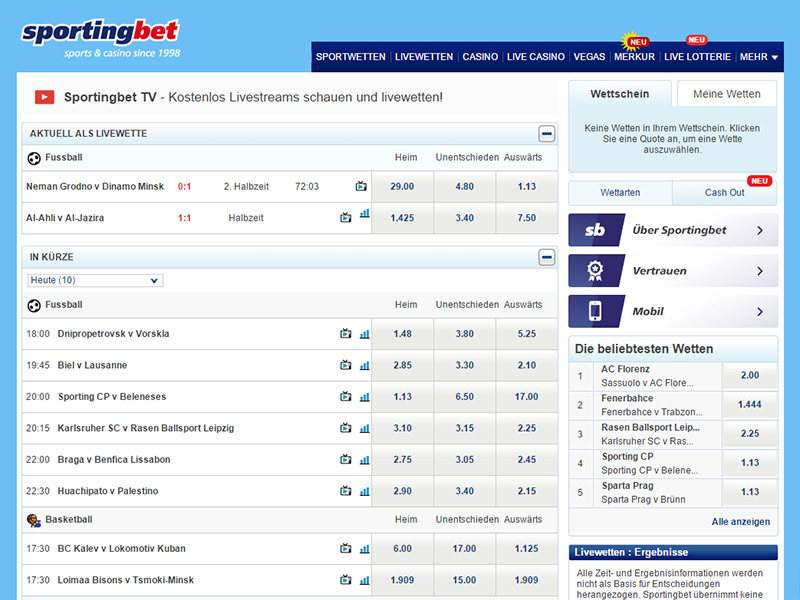Open Live Casino in the navigation bar

coord(536,57)
